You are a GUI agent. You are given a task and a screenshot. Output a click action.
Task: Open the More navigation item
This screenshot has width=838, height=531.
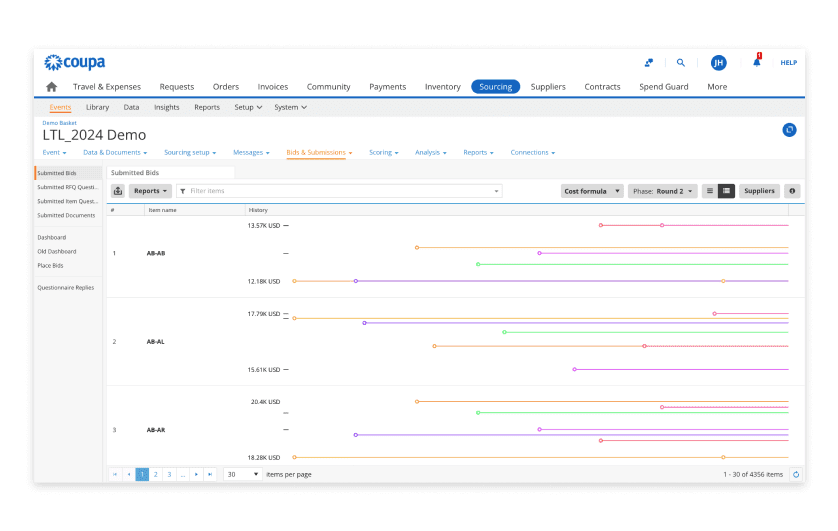point(717,87)
